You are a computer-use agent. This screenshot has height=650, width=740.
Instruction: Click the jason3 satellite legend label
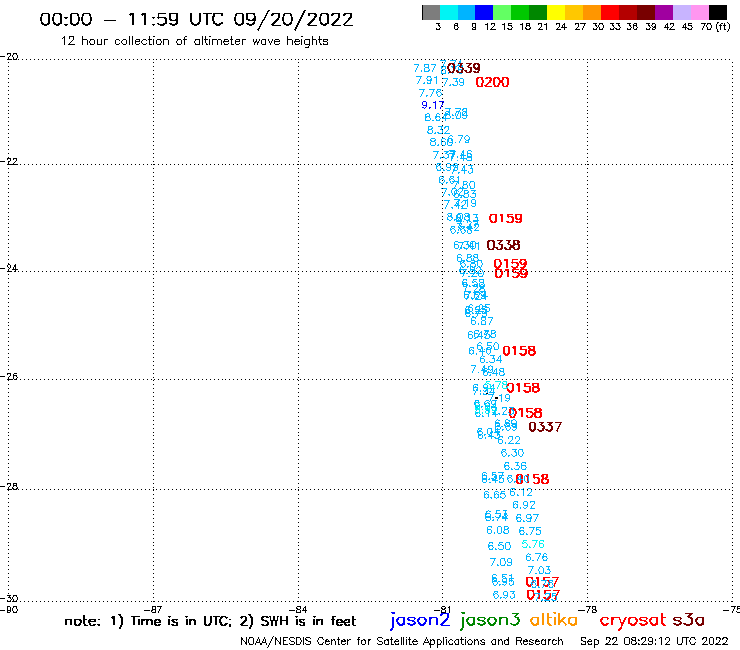[490, 620]
